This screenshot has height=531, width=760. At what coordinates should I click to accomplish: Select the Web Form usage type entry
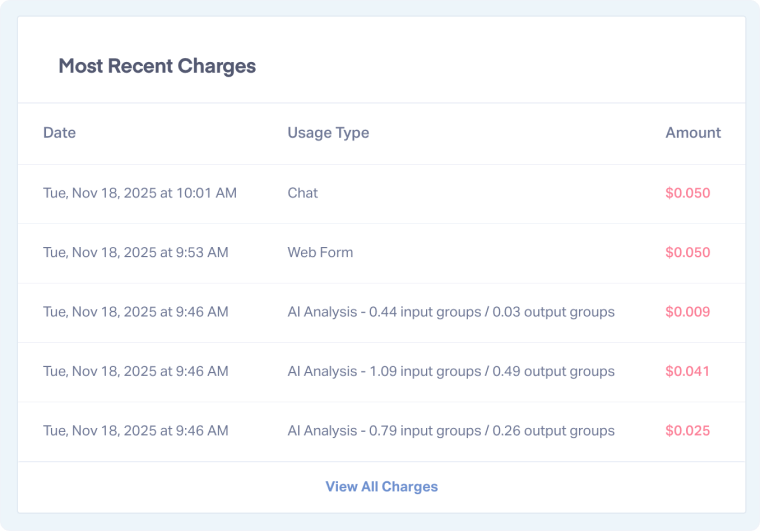tap(320, 252)
